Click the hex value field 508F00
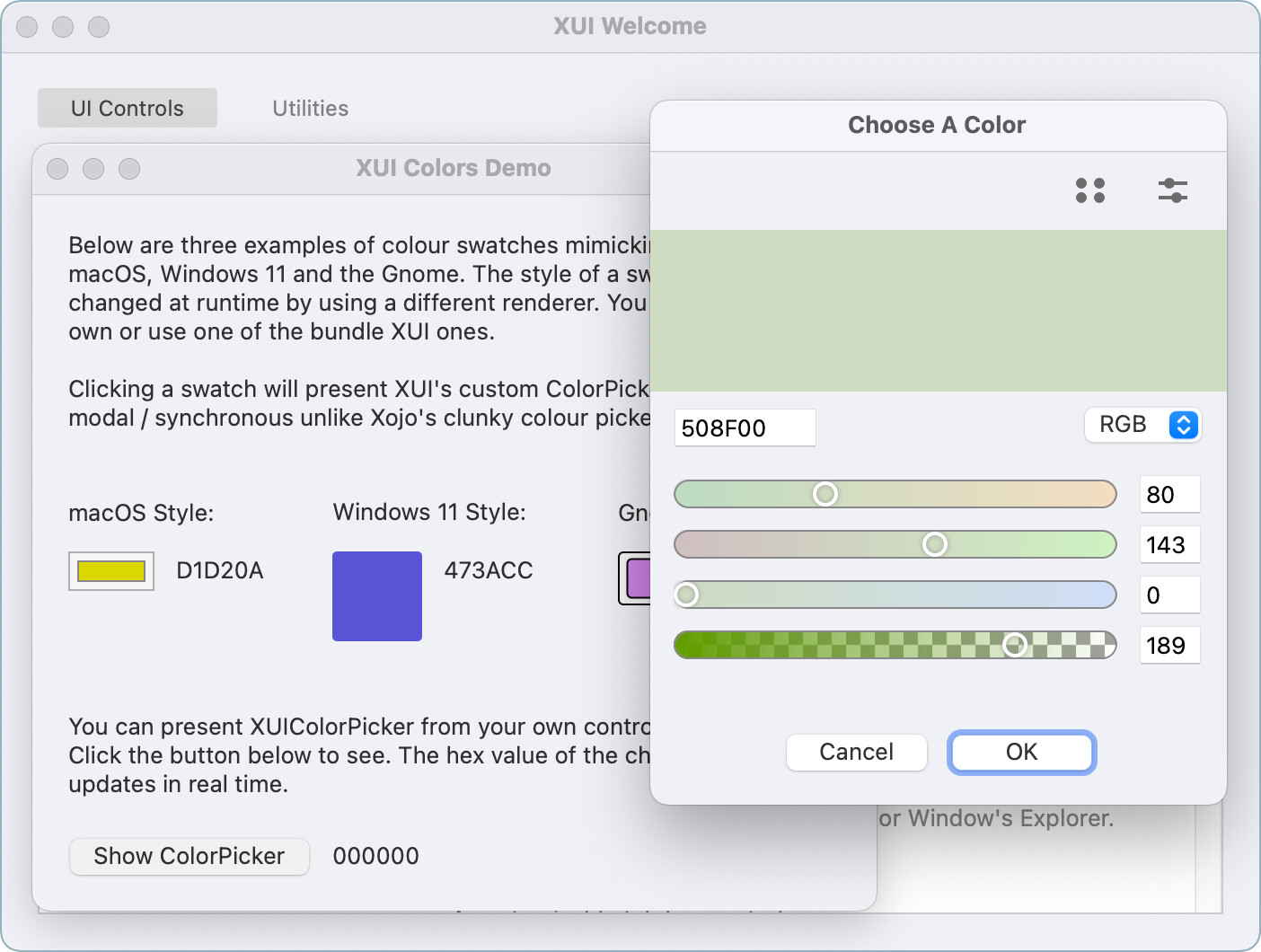Screen dimensions: 1261x952 745,428
